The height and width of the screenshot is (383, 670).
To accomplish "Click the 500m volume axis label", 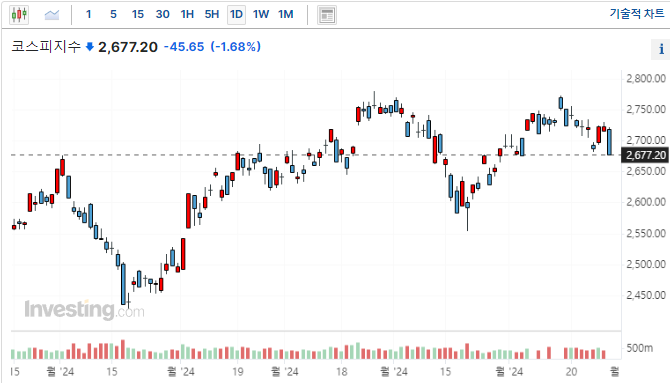I will pos(640,348).
